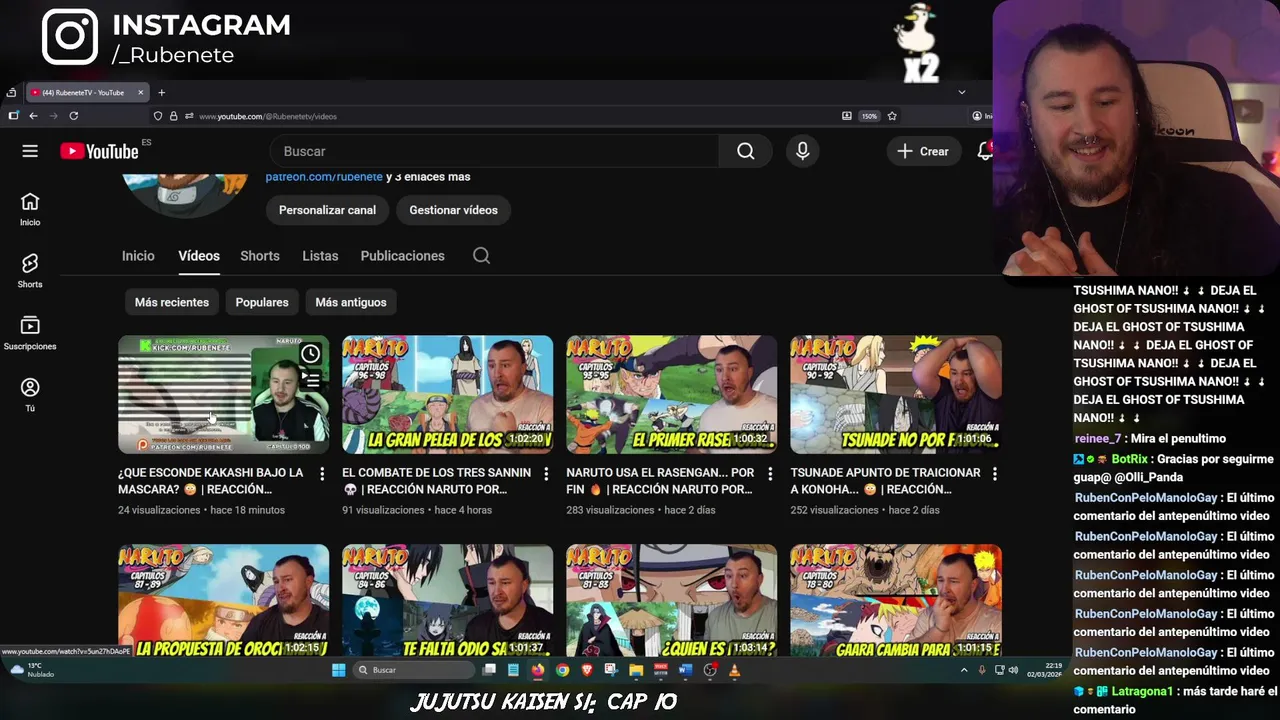This screenshot has height=720, width=1280.
Task: Open Brave browser from taskbar
Action: click(587, 670)
